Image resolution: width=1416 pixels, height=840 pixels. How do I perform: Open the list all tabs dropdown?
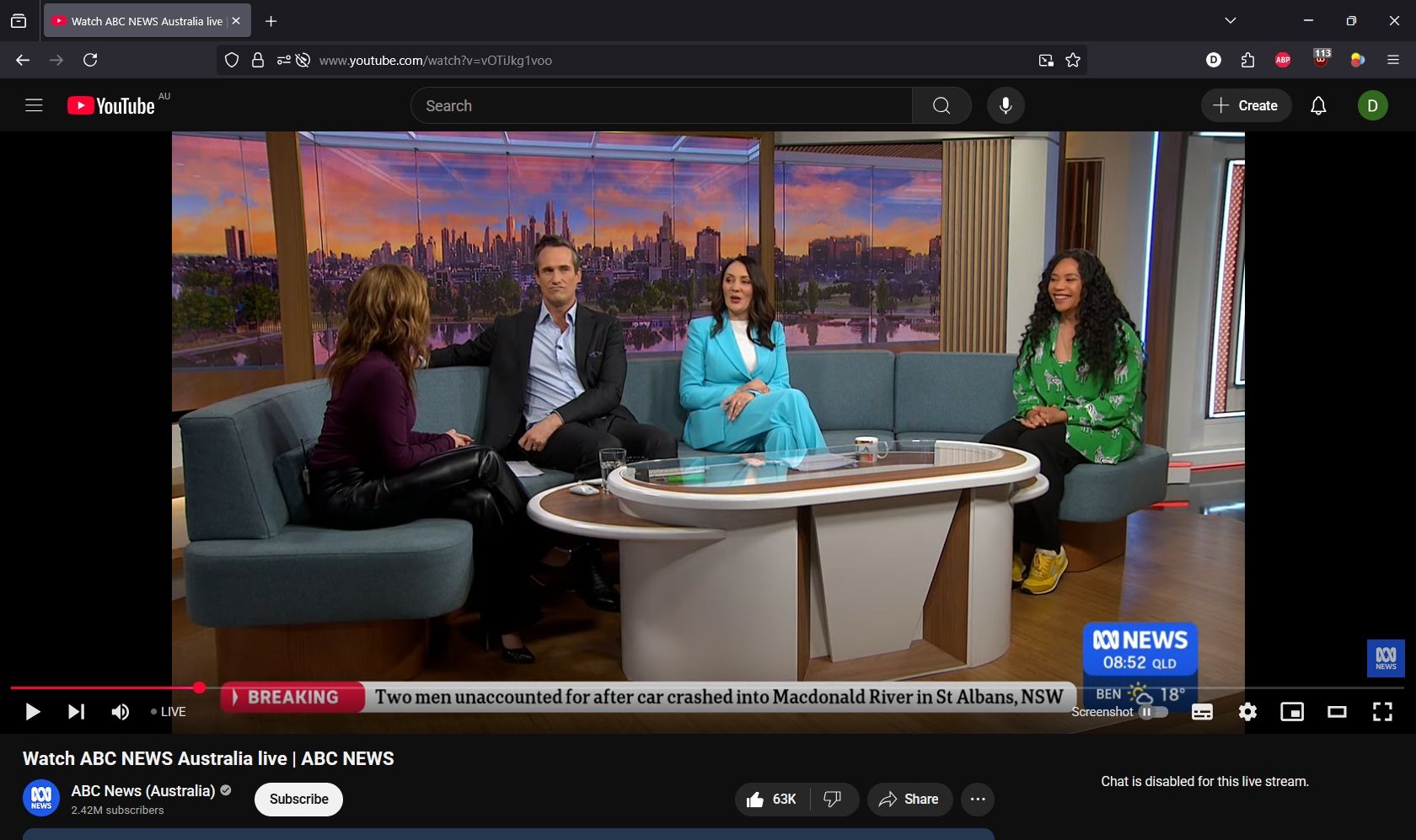1231,21
